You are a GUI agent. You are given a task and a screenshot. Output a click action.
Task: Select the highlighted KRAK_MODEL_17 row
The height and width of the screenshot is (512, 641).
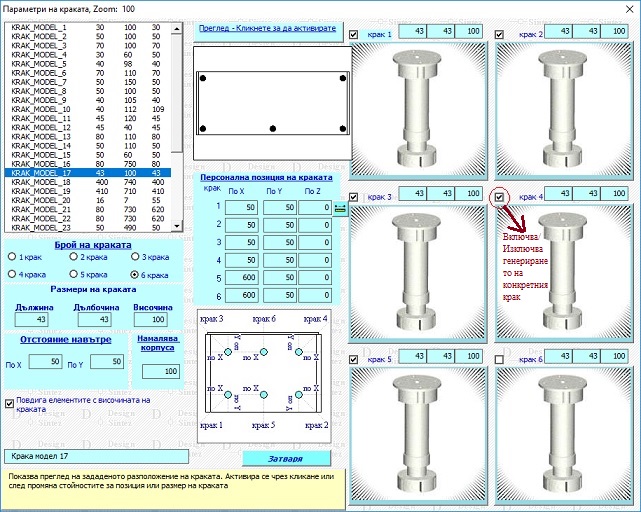click(x=87, y=173)
